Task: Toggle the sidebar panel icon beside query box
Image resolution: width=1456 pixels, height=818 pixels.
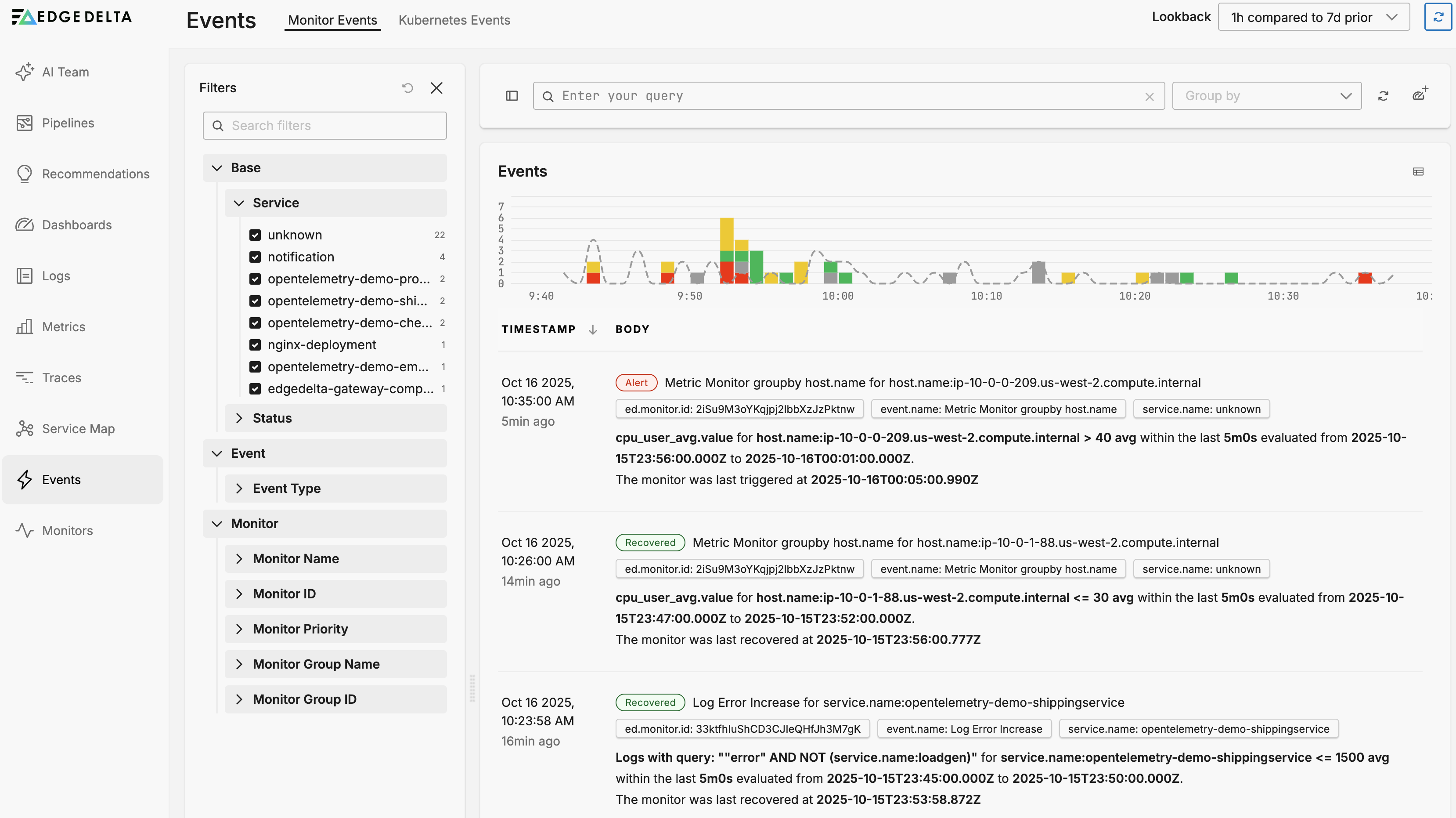Action: [x=512, y=96]
